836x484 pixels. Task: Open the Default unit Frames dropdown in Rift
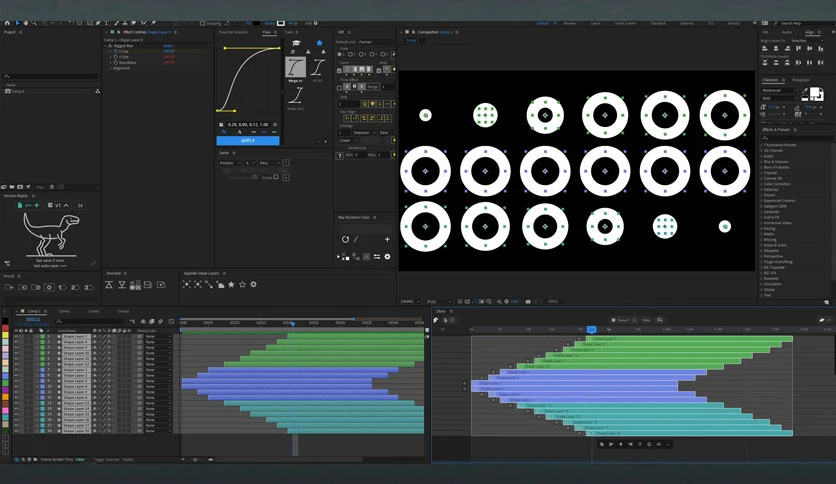[x=375, y=42]
